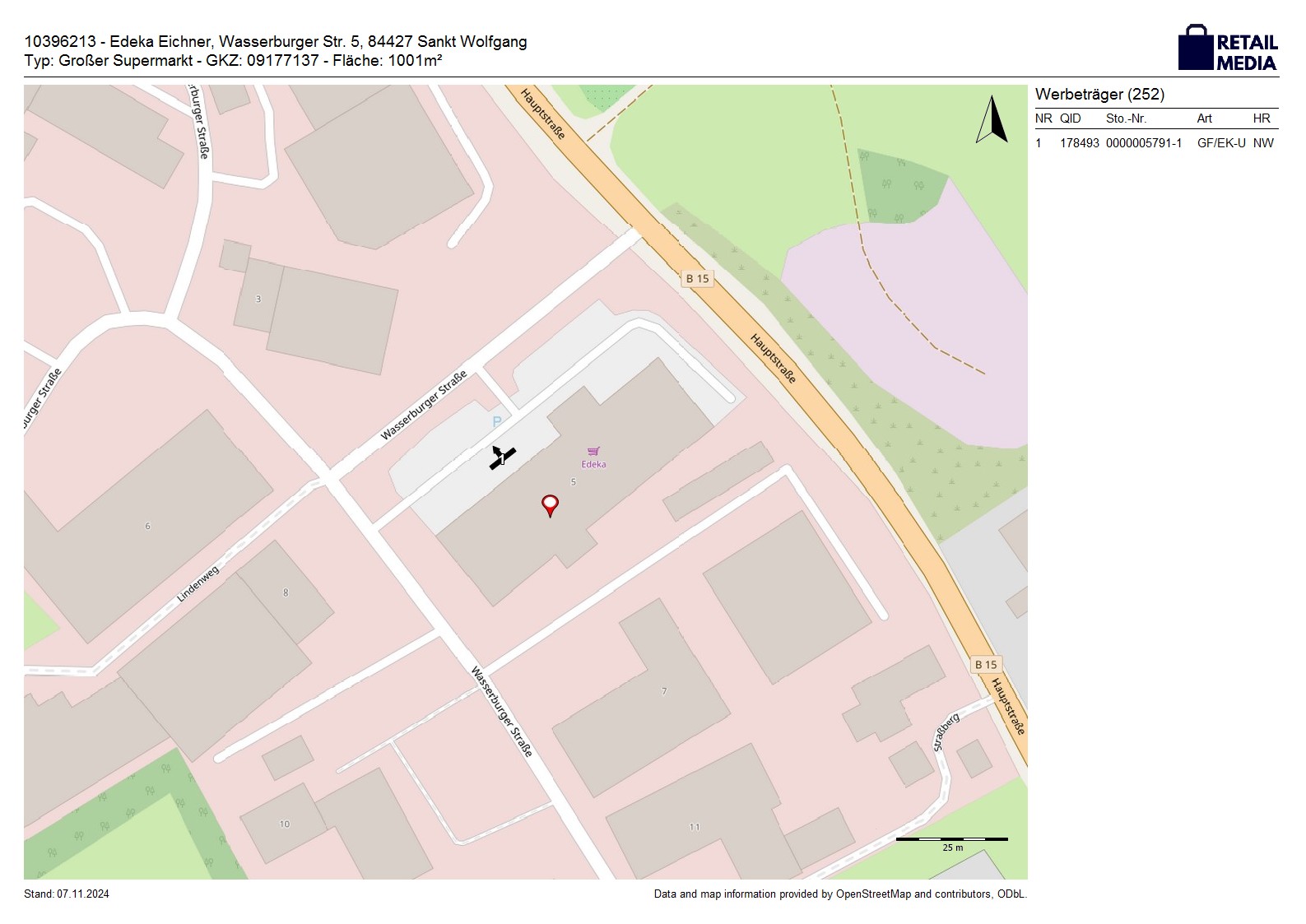Select the blue parking P symbol
Screen dimensions: 1306x924
point(496,422)
